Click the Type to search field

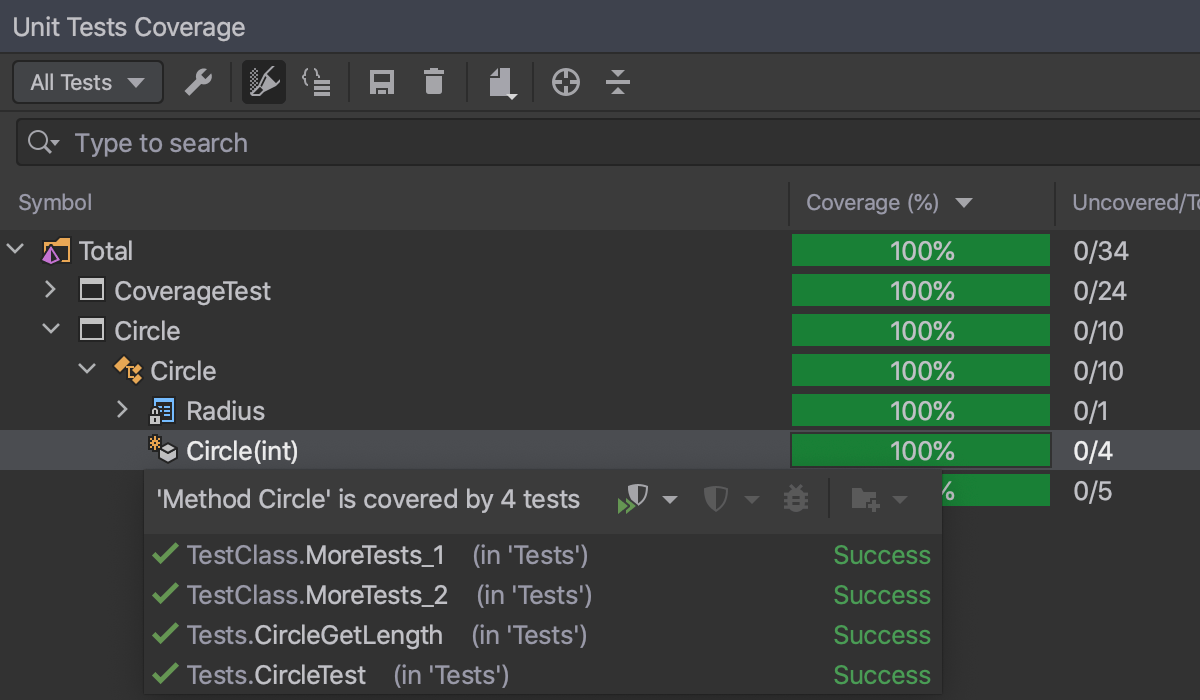coord(600,143)
